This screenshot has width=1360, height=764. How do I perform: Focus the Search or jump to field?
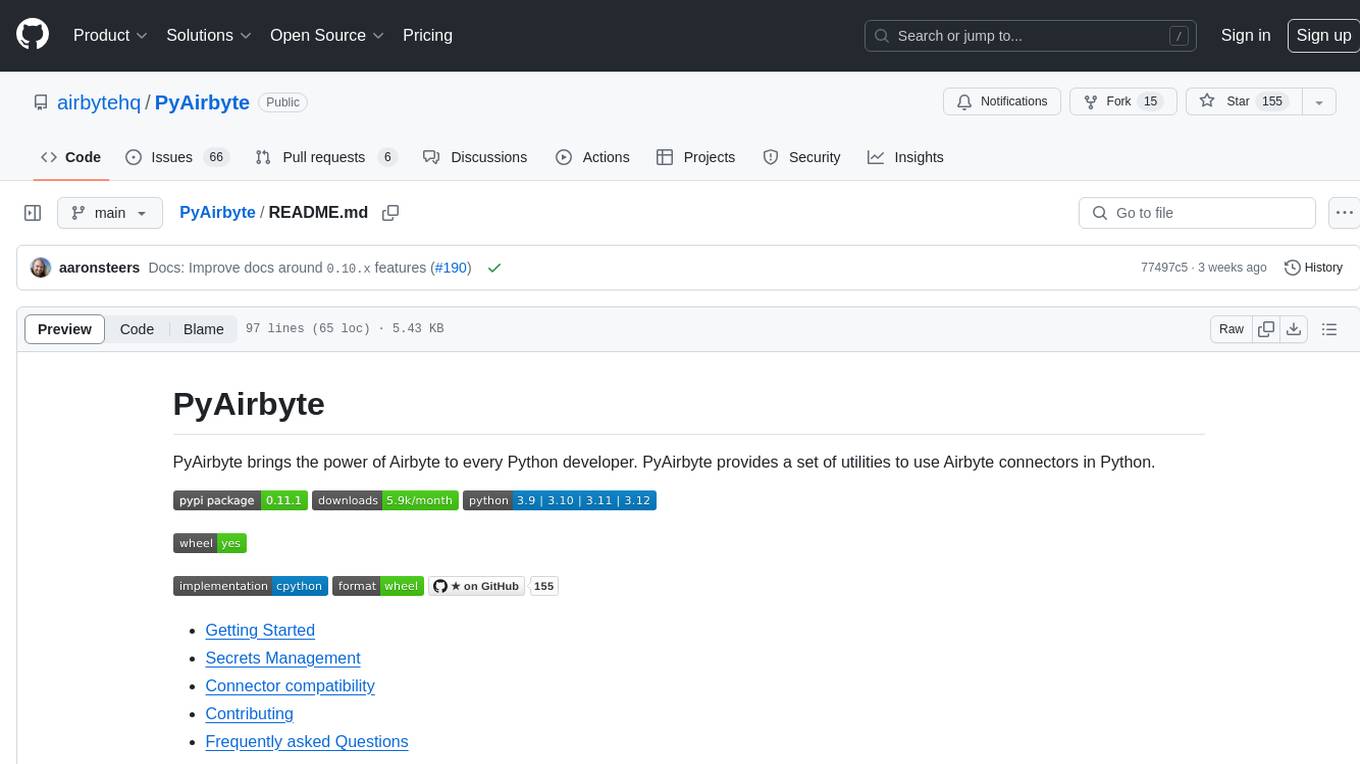point(1032,36)
